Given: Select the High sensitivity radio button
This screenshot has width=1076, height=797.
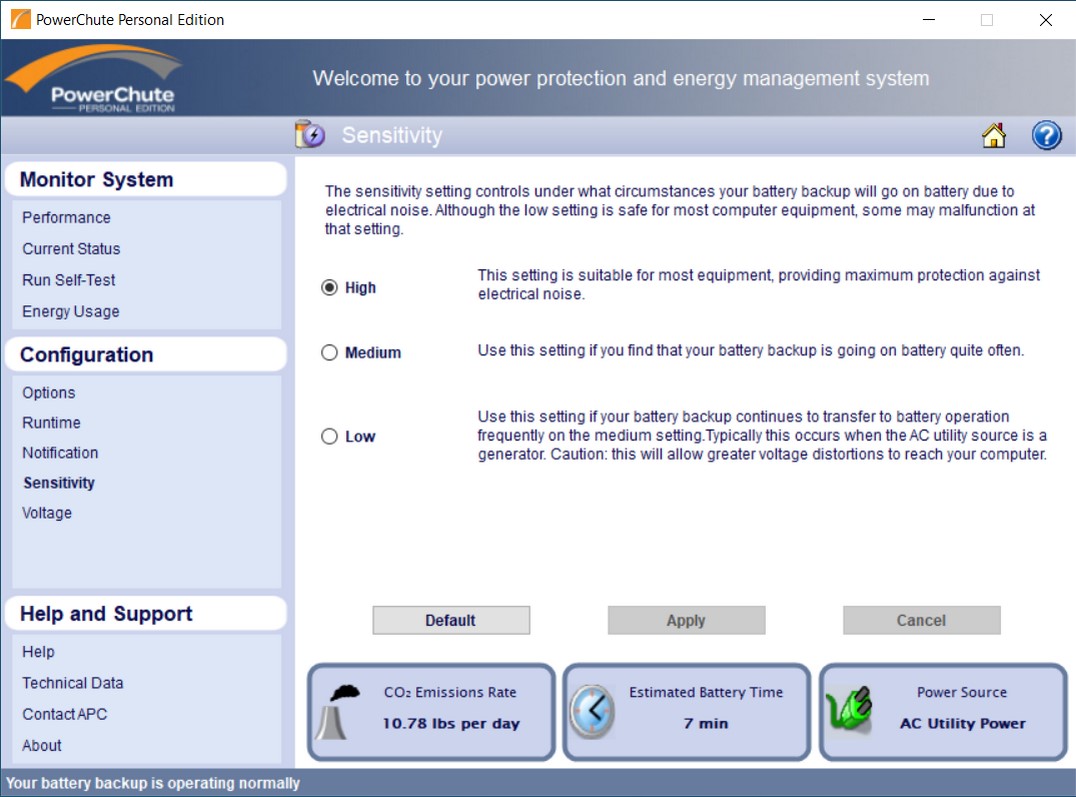Looking at the screenshot, I should [x=329, y=288].
